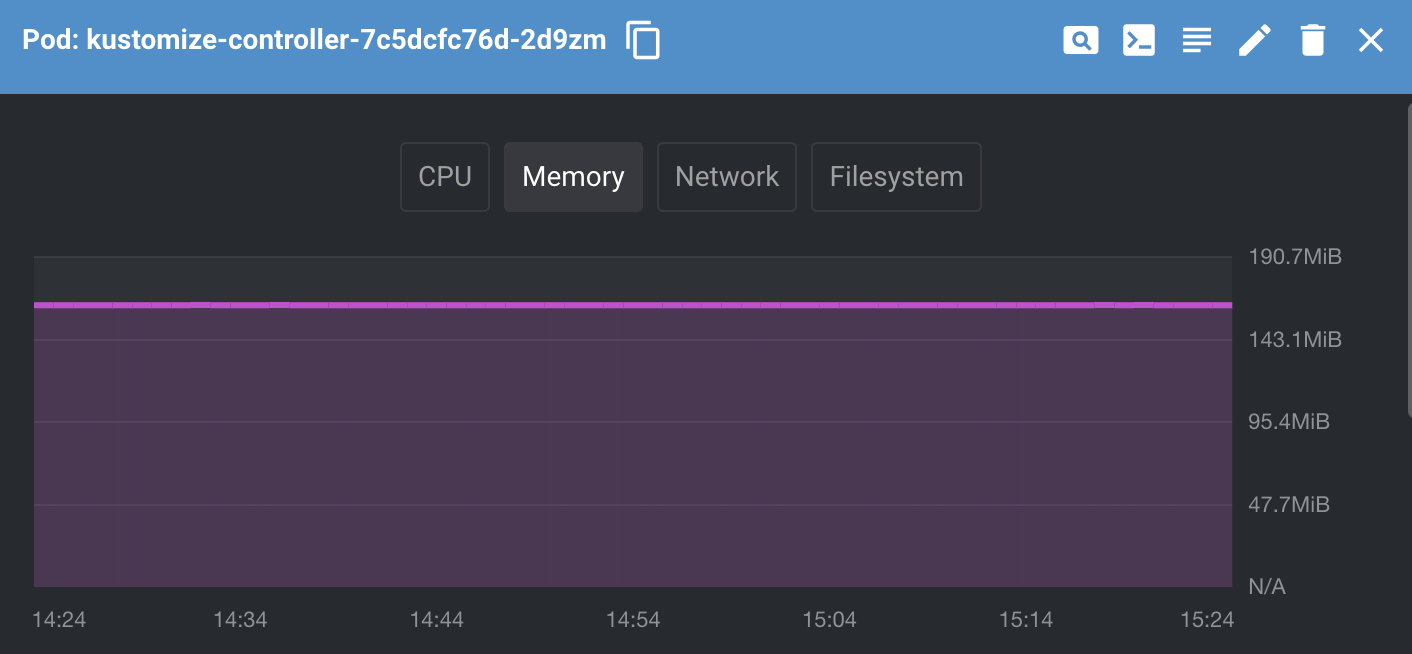This screenshot has width=1412, height=654.
Task: Select the Memory tab
Action: 573,177
